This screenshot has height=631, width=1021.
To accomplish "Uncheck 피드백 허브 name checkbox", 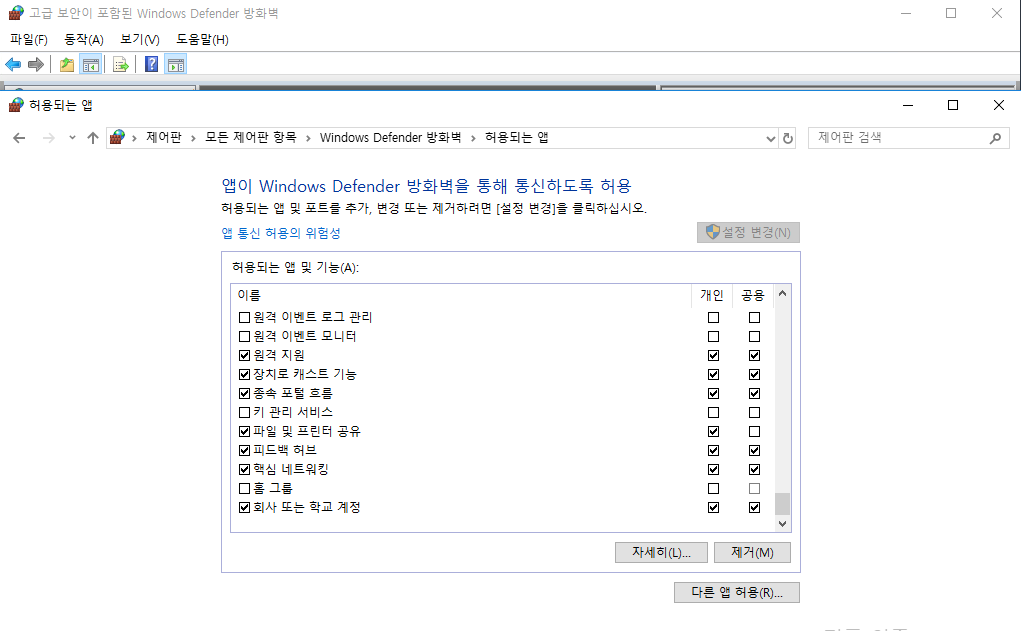I will (x=244, y=451).
